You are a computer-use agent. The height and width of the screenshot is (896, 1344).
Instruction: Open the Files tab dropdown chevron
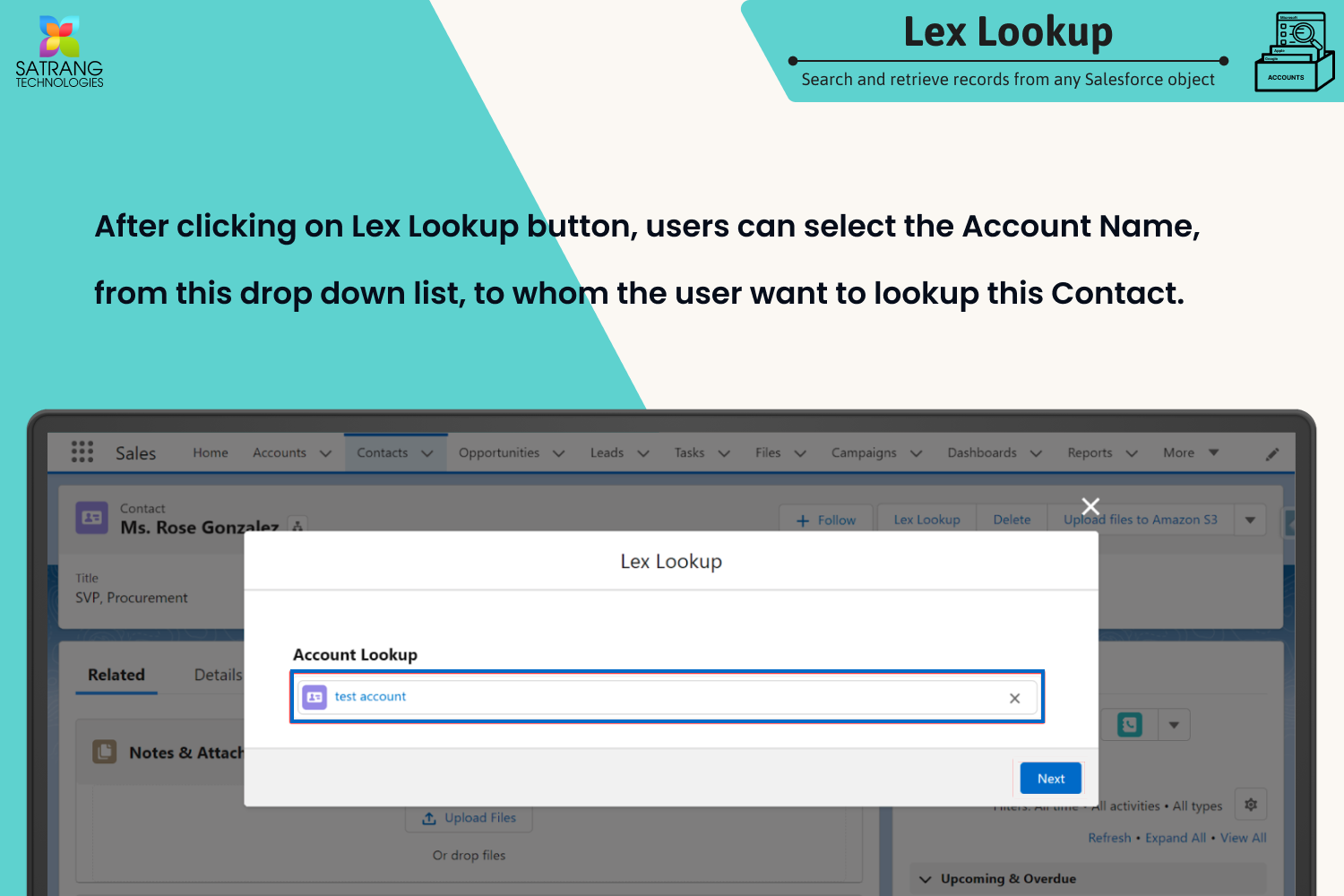(x=800, y=453)
